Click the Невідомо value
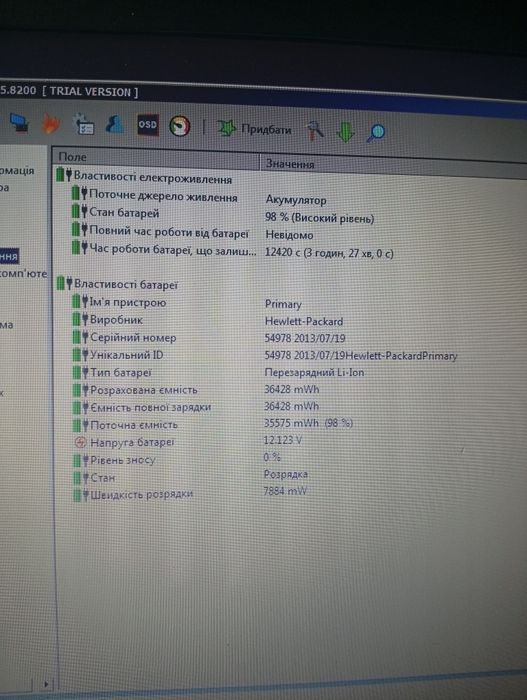The height and width of the screenshot is (700, 527). (x=289, y=235)
